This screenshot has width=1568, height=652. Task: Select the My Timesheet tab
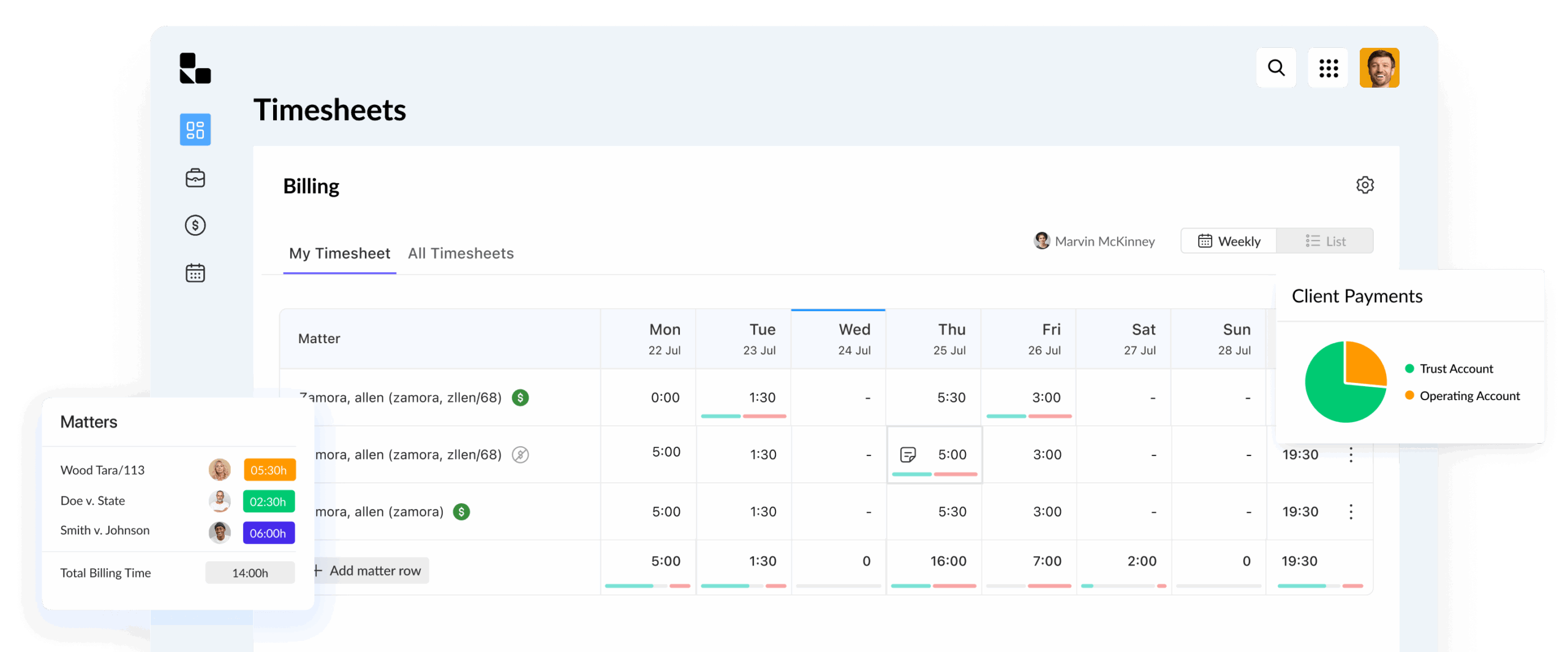pyautogui.click(x=339, y=254)
